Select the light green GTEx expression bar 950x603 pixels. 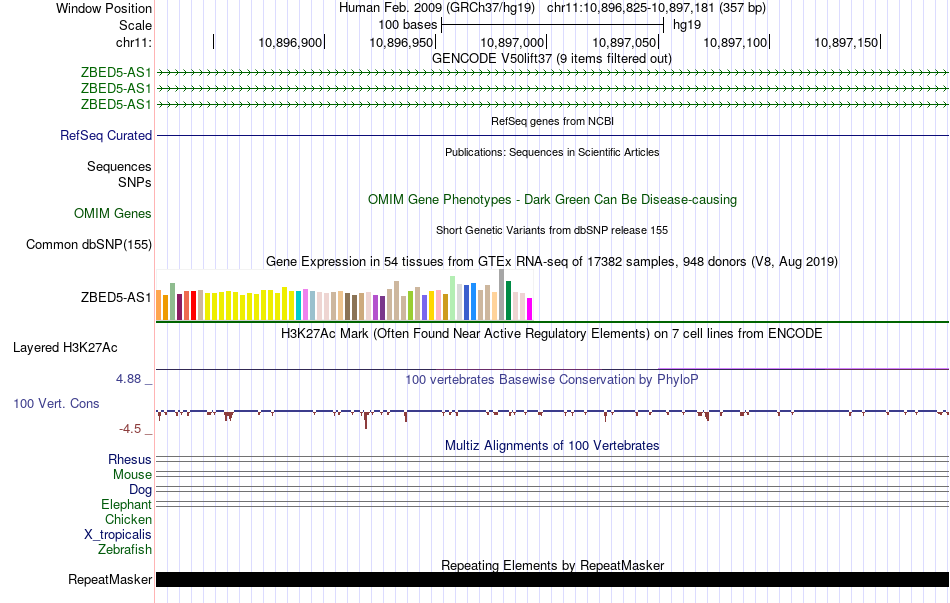click(x=453, y=298)
